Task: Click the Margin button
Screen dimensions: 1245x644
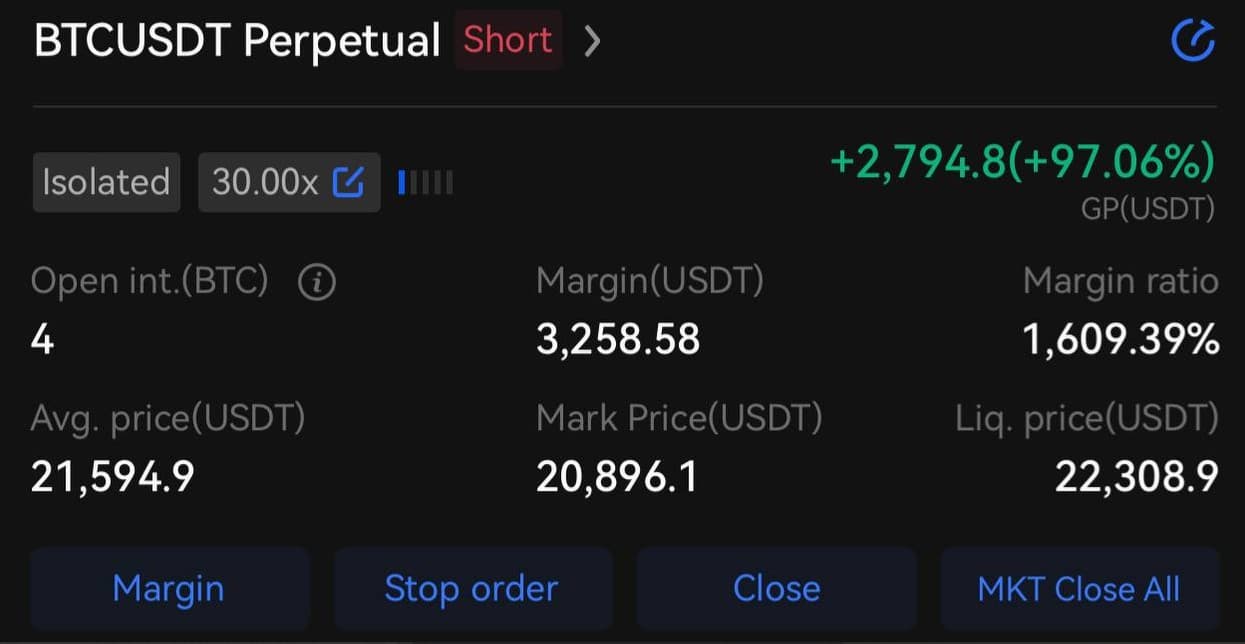Action: tap(169, 588)
